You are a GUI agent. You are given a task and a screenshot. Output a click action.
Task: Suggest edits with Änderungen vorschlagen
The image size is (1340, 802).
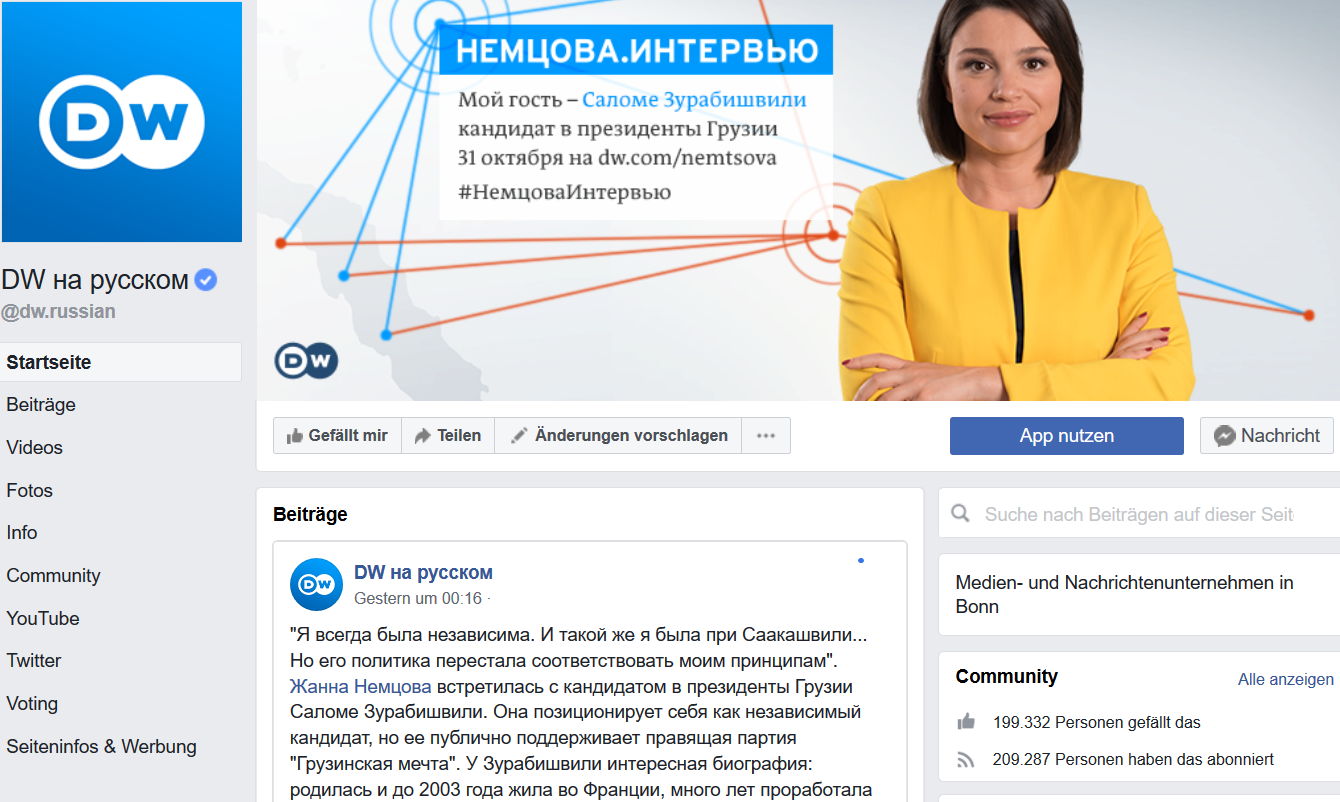coord(618,436)
